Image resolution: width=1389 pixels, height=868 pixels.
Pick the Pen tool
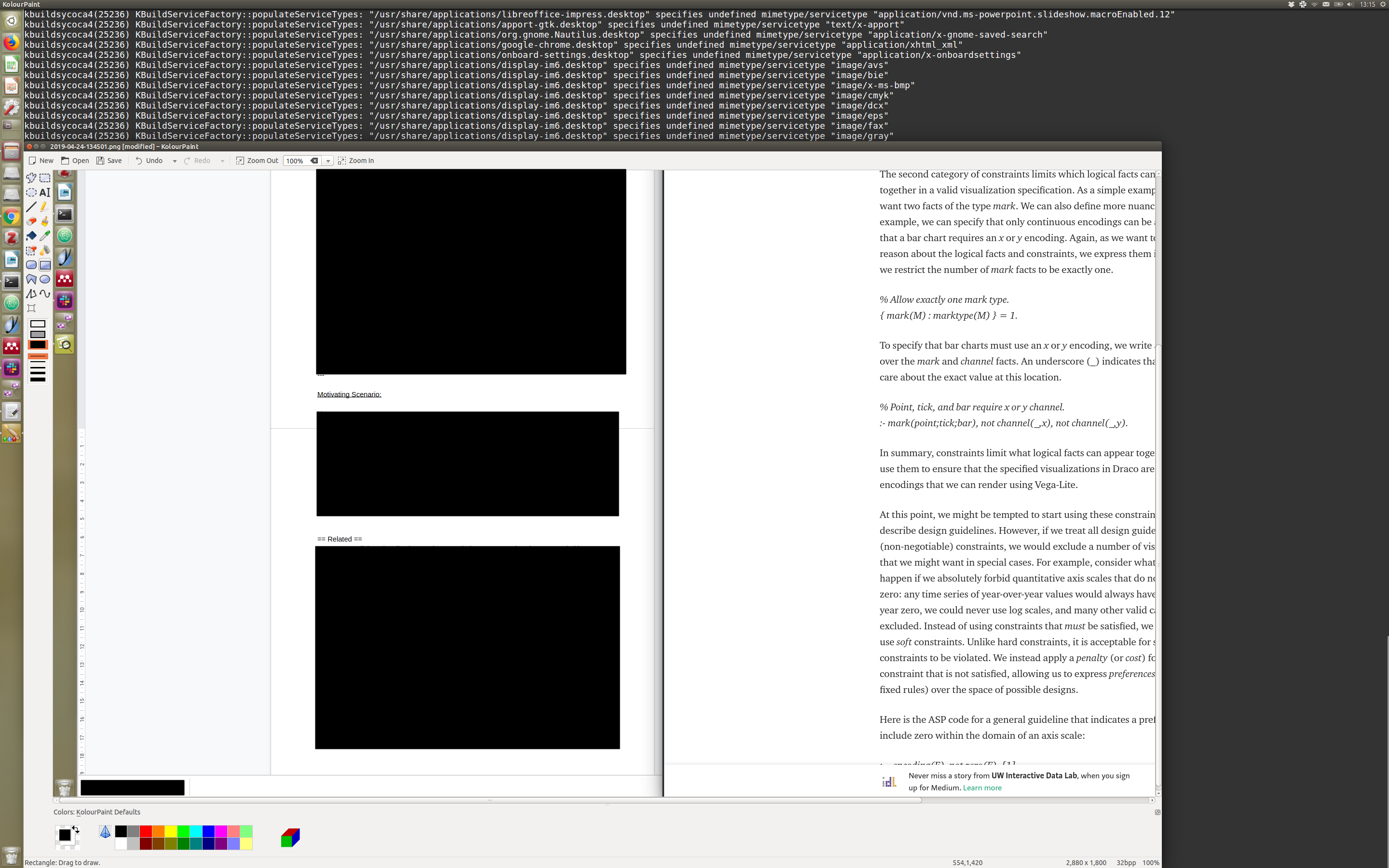point(45,207)
